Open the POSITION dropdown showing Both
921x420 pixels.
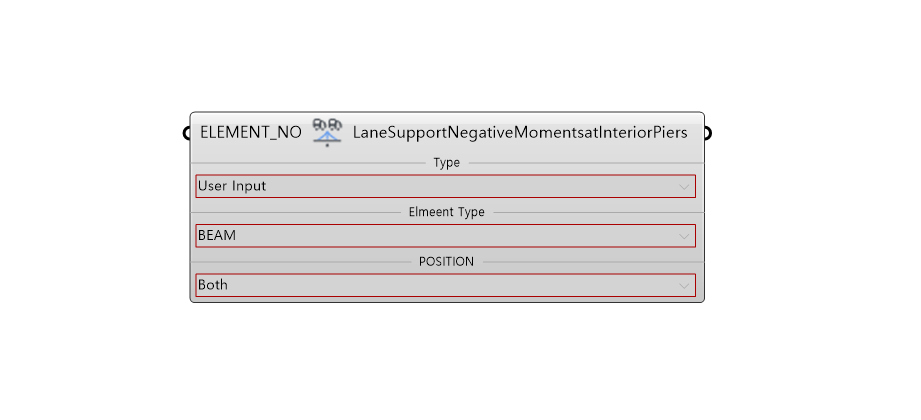(445, 285)
